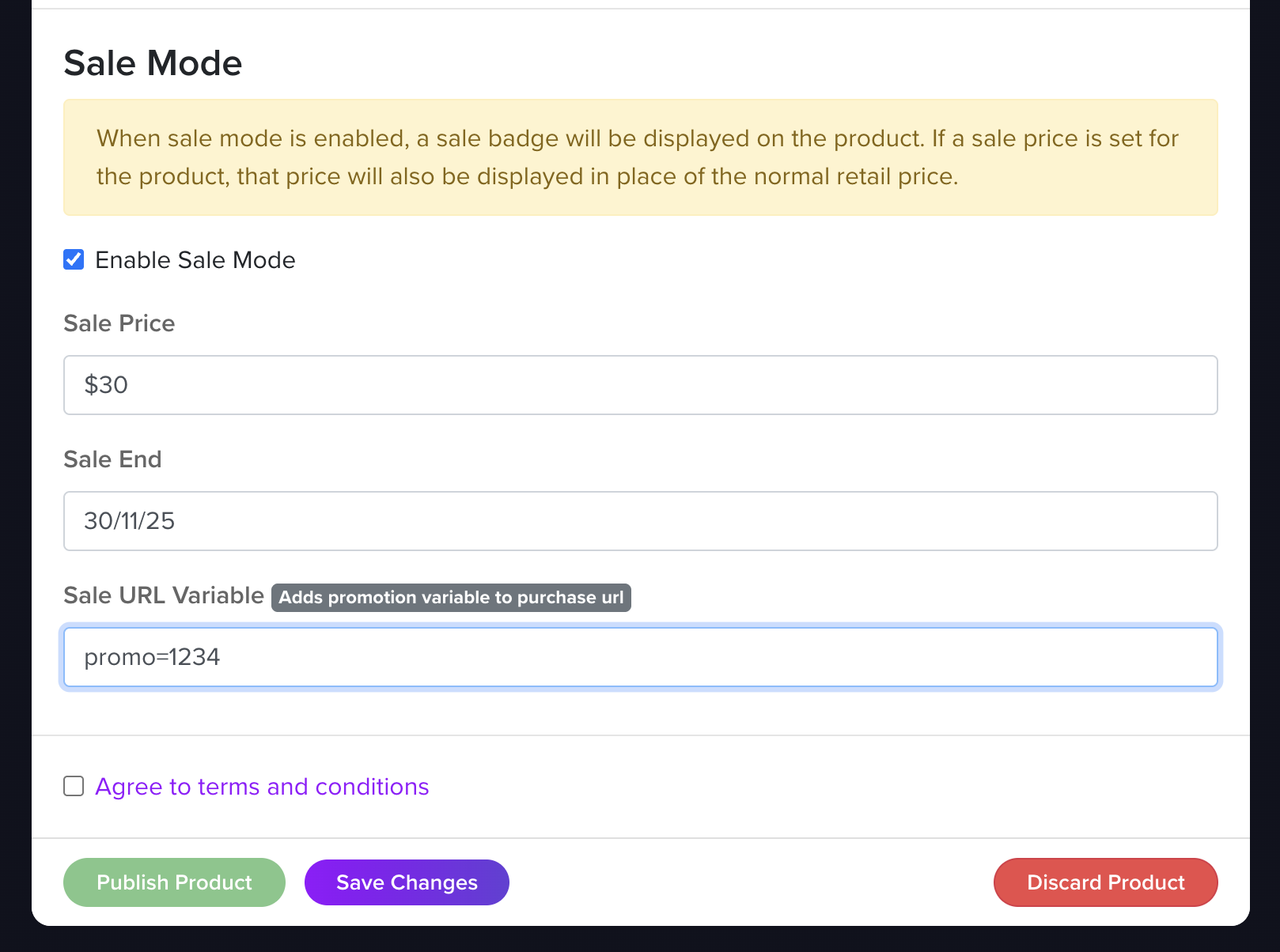Image resolution: width=1280 pixels, height=952 pixels.
Task: Hit the red Discard Product button
Action: 1105,882
